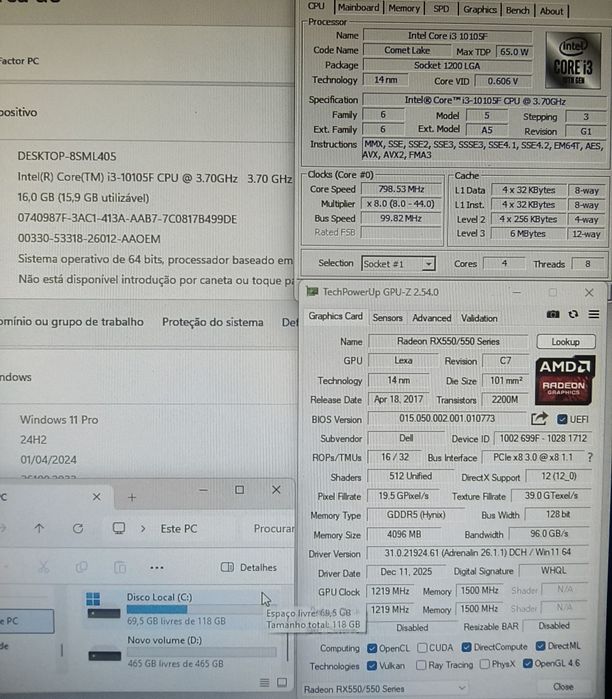The height and width of the screenshot is (699, 612).
Task: Expand the Explorer address path chevron
Action: [143, 529]
